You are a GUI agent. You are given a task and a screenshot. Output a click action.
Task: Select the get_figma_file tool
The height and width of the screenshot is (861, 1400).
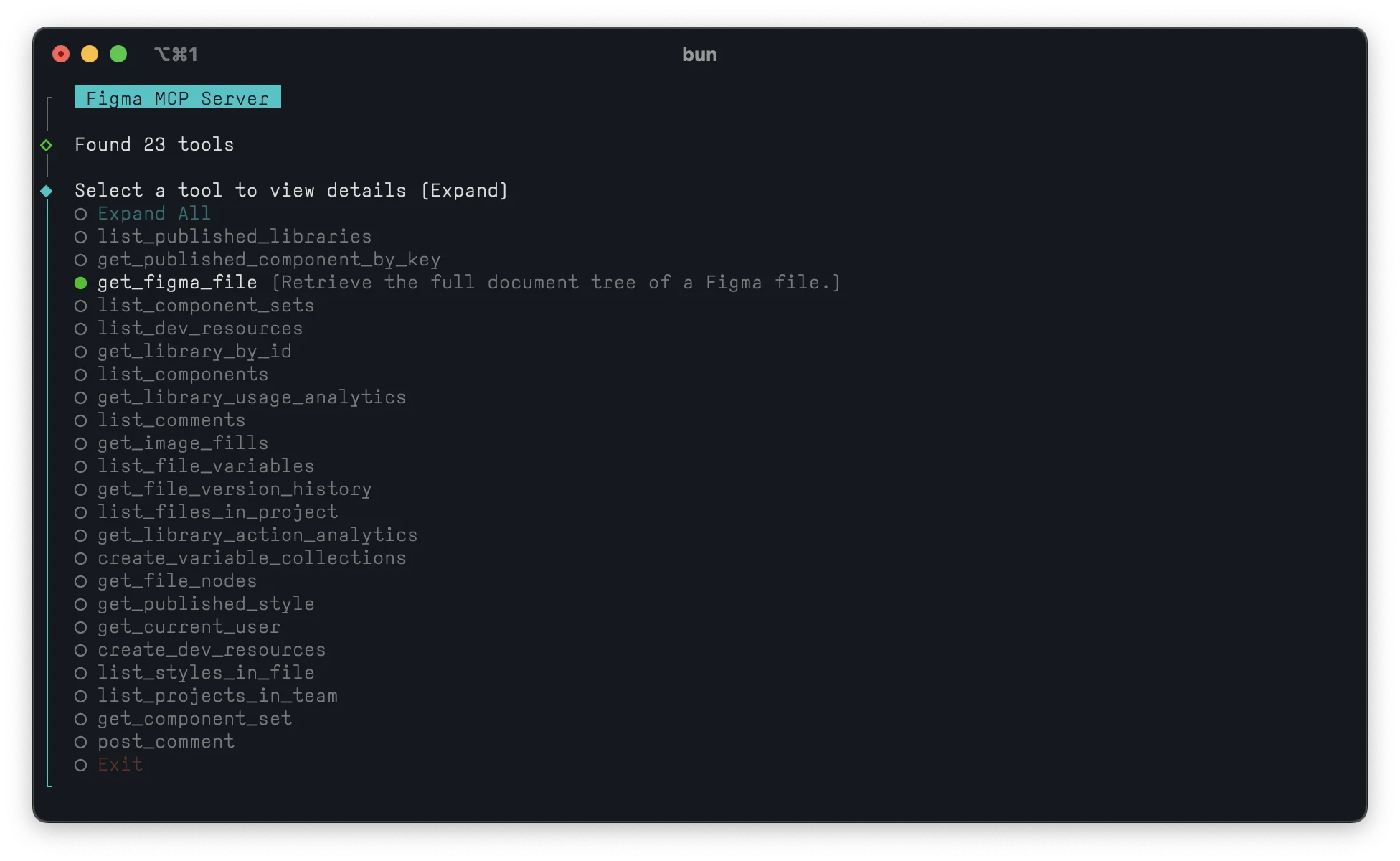point(178,282)
